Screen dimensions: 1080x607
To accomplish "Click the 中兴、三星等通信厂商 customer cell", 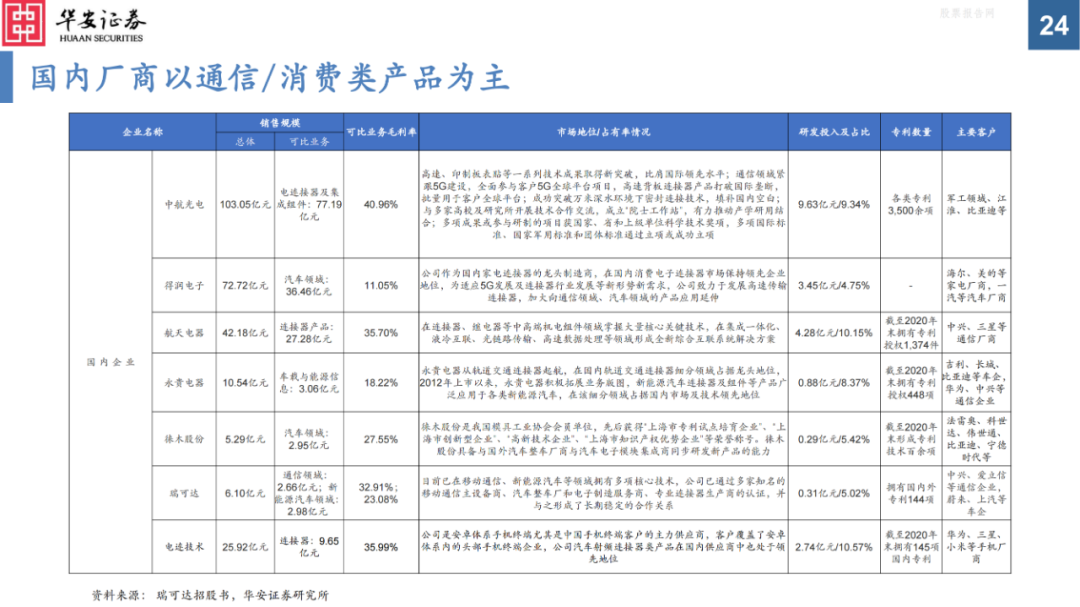I will click(x=976, y=333).
